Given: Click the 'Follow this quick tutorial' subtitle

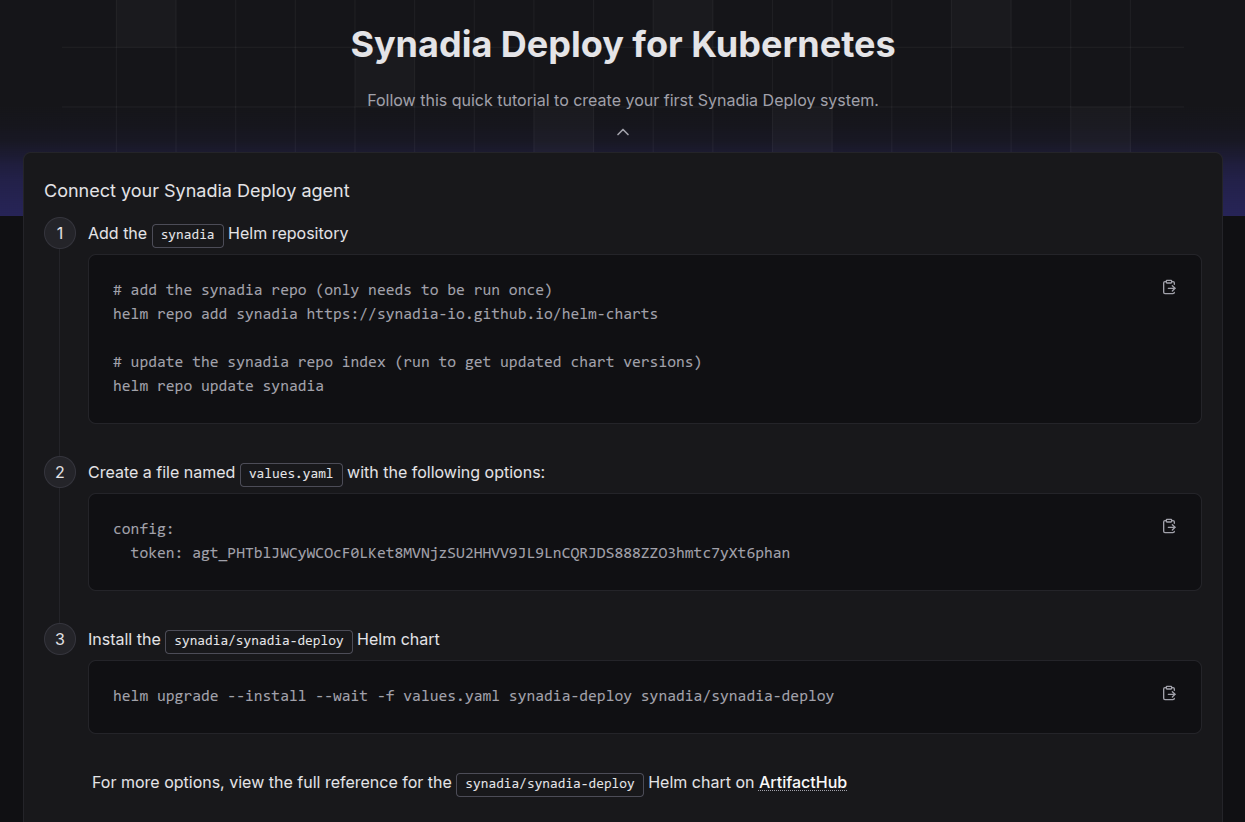Looking at the screenshot, I should point(623,101).
